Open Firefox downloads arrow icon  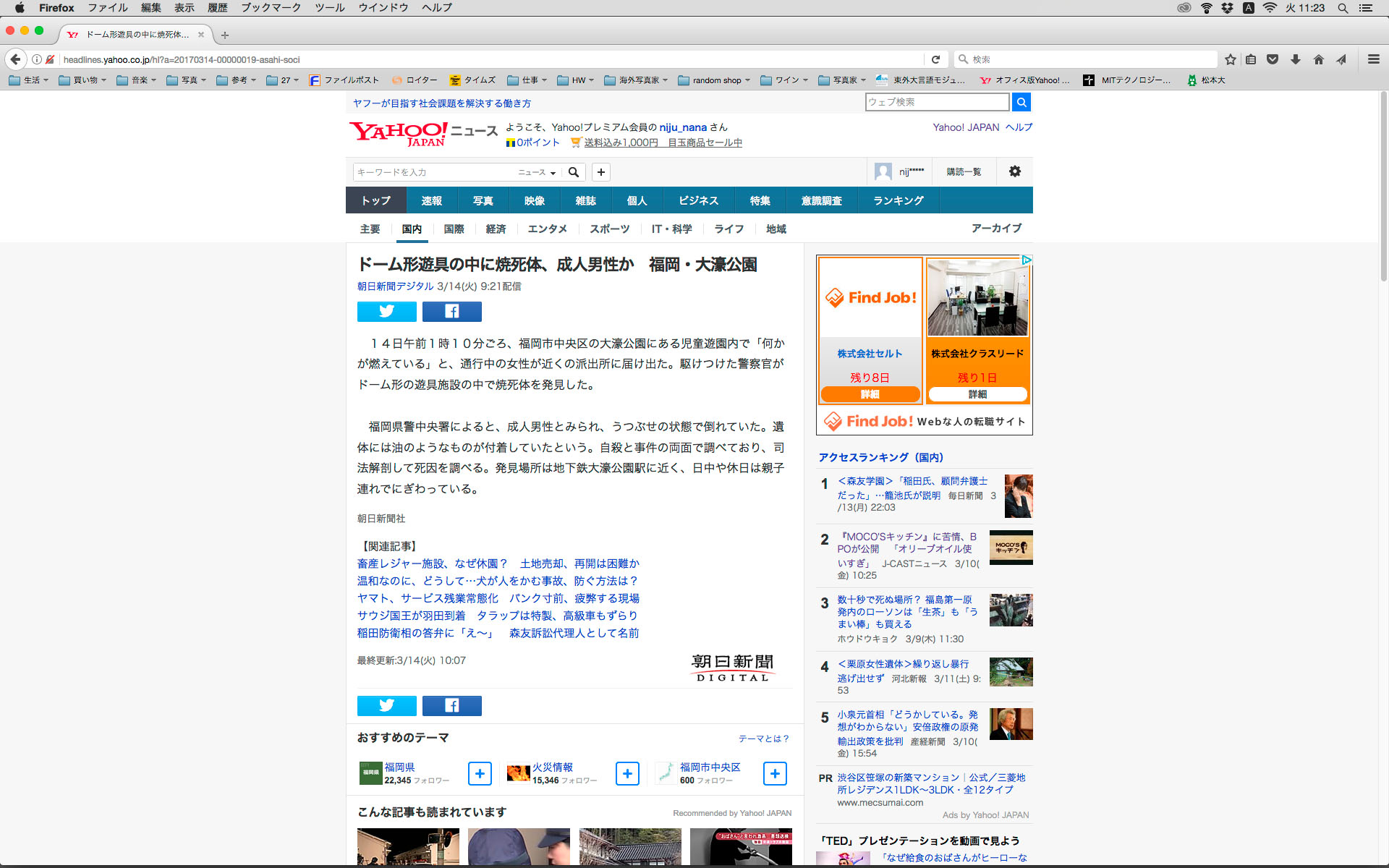point(1295,59)
